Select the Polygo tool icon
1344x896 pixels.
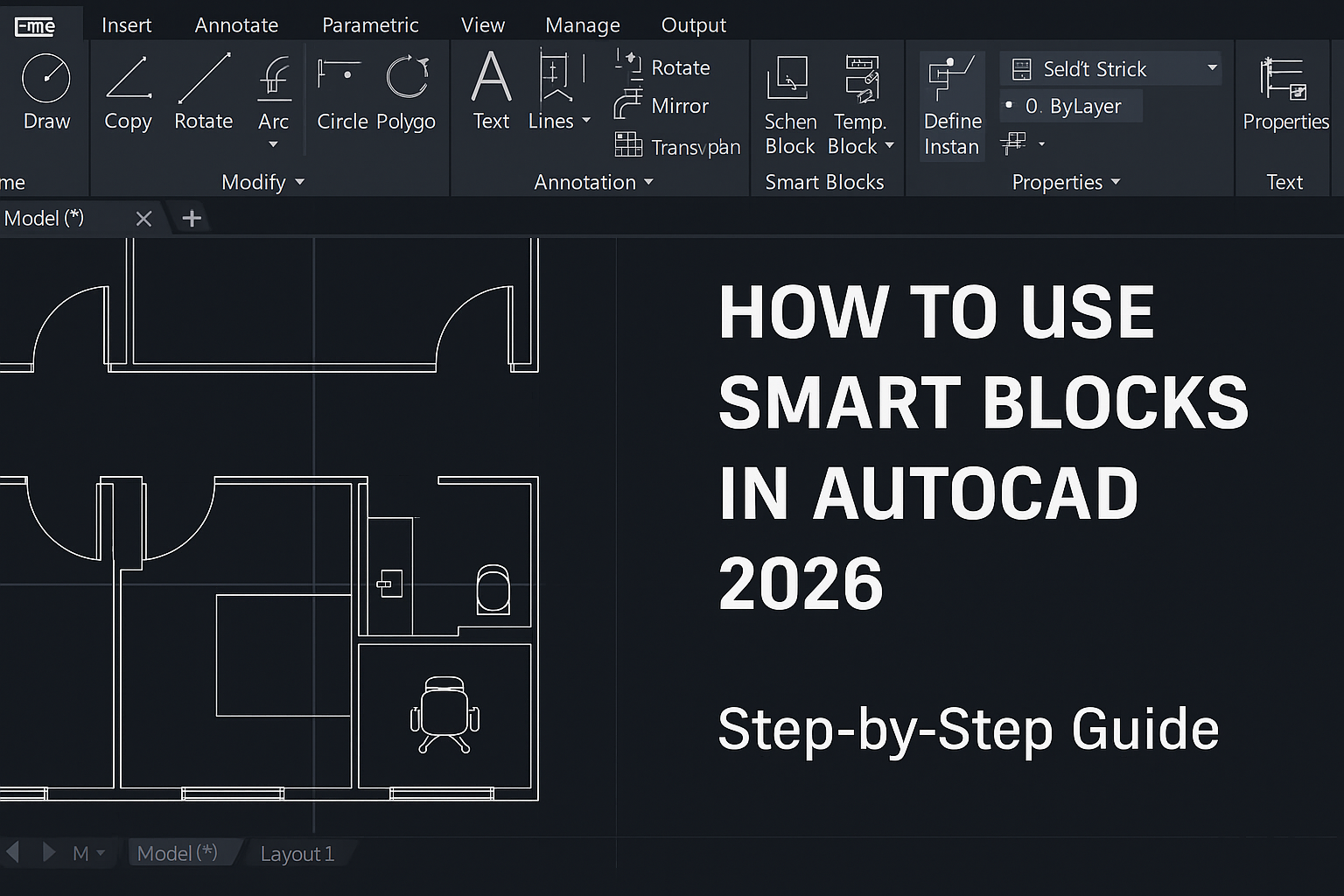point(408,77)
